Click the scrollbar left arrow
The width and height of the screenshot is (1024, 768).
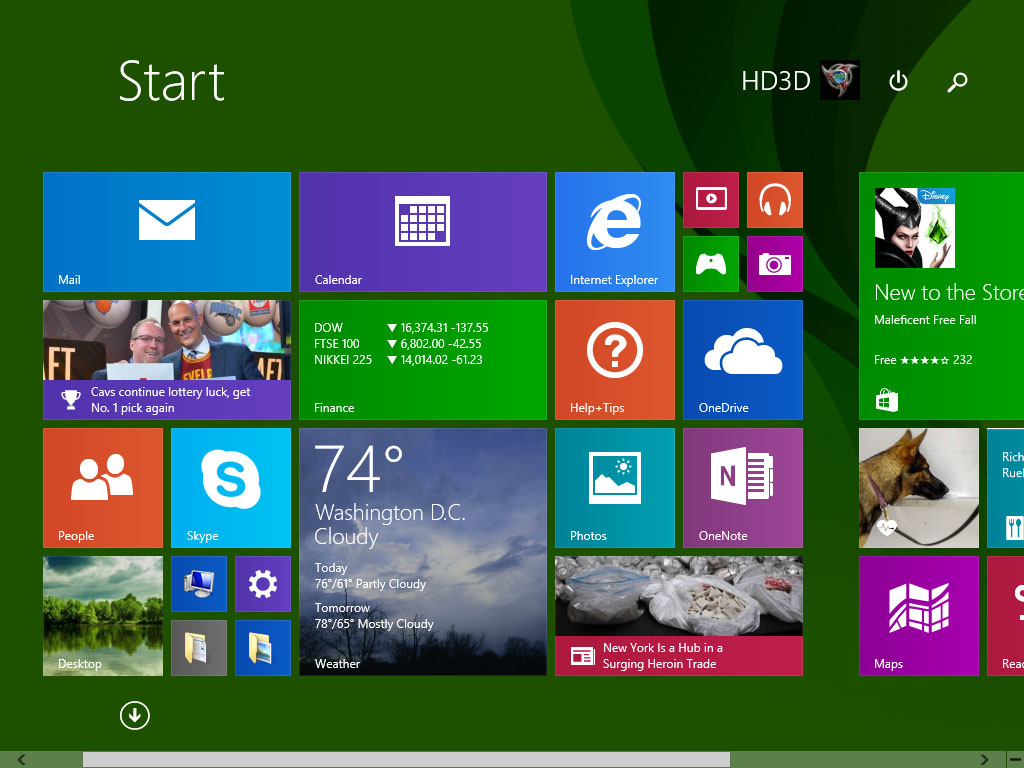point(22,760)
